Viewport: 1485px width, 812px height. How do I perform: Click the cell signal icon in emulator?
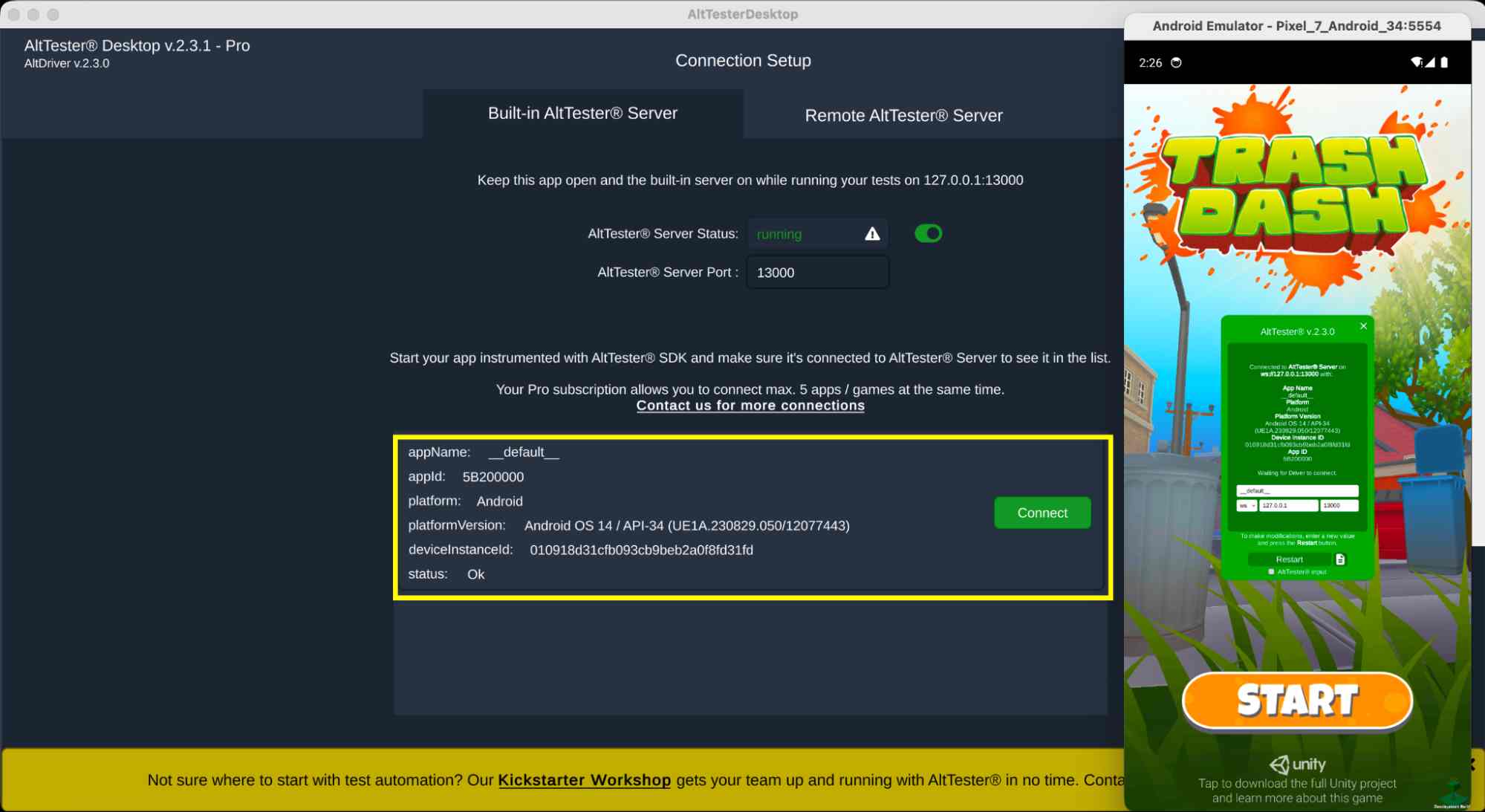(x=1429, y=62)
